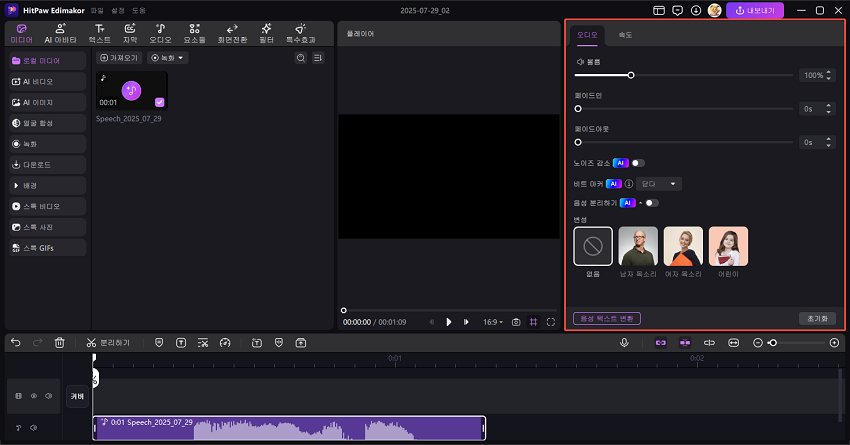Viewport: 850px width, 445px height.
Task: Select 얼굴 합성 face swap in sidebar
Action: (47, 123)
